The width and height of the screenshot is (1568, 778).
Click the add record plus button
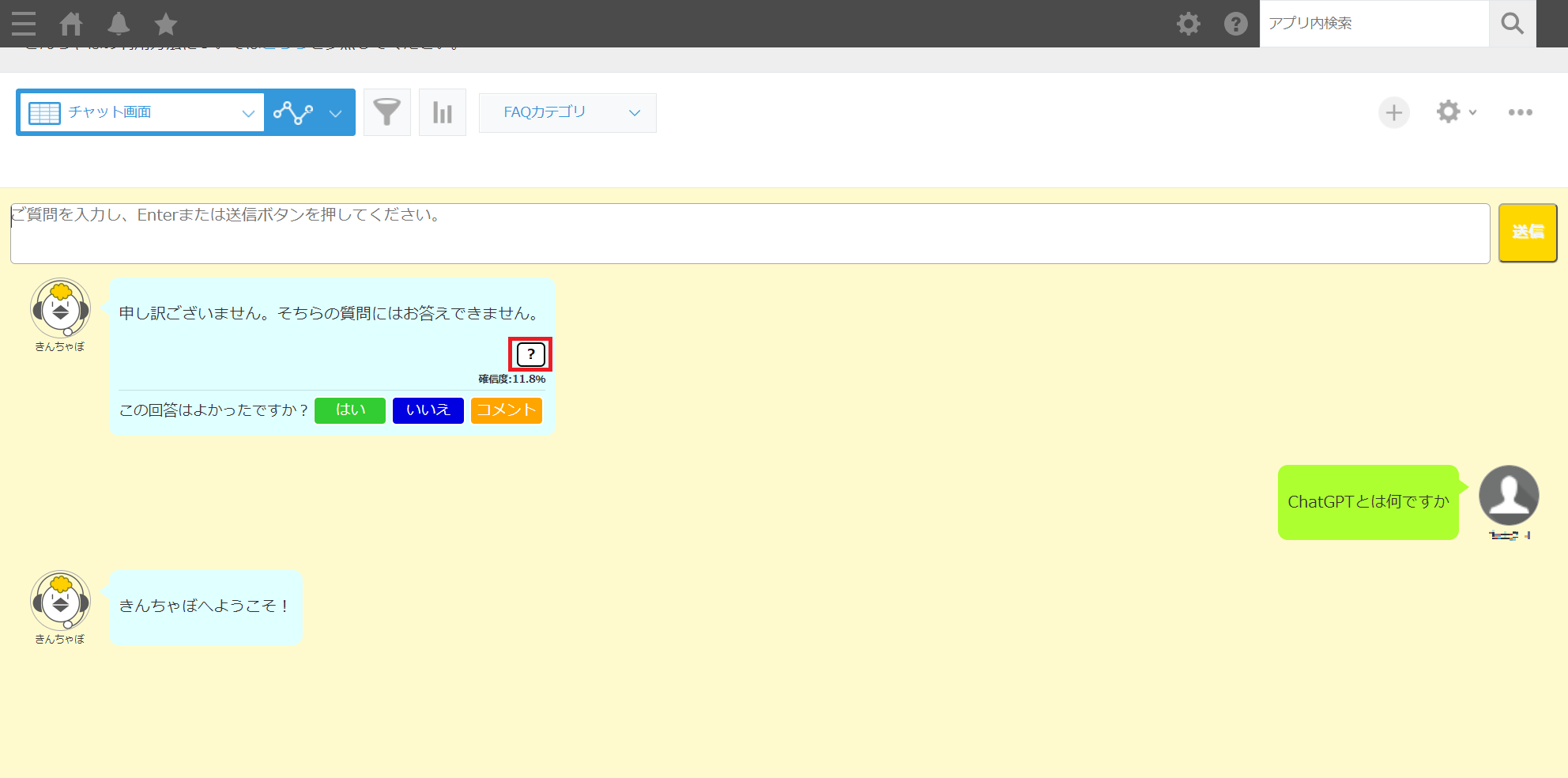1393,112
